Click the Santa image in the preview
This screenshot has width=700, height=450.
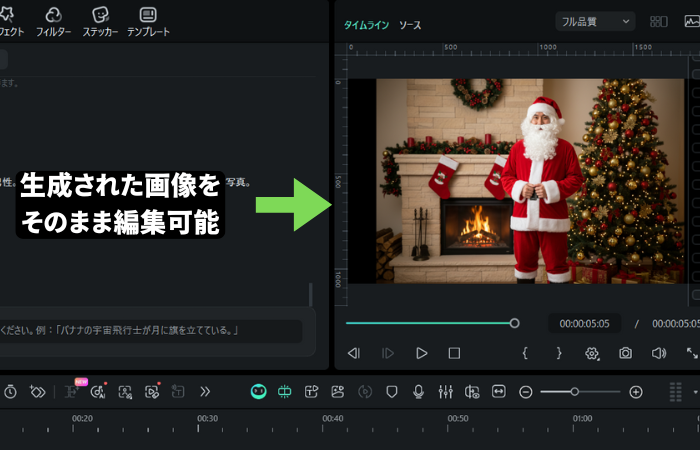coord(530,181)
